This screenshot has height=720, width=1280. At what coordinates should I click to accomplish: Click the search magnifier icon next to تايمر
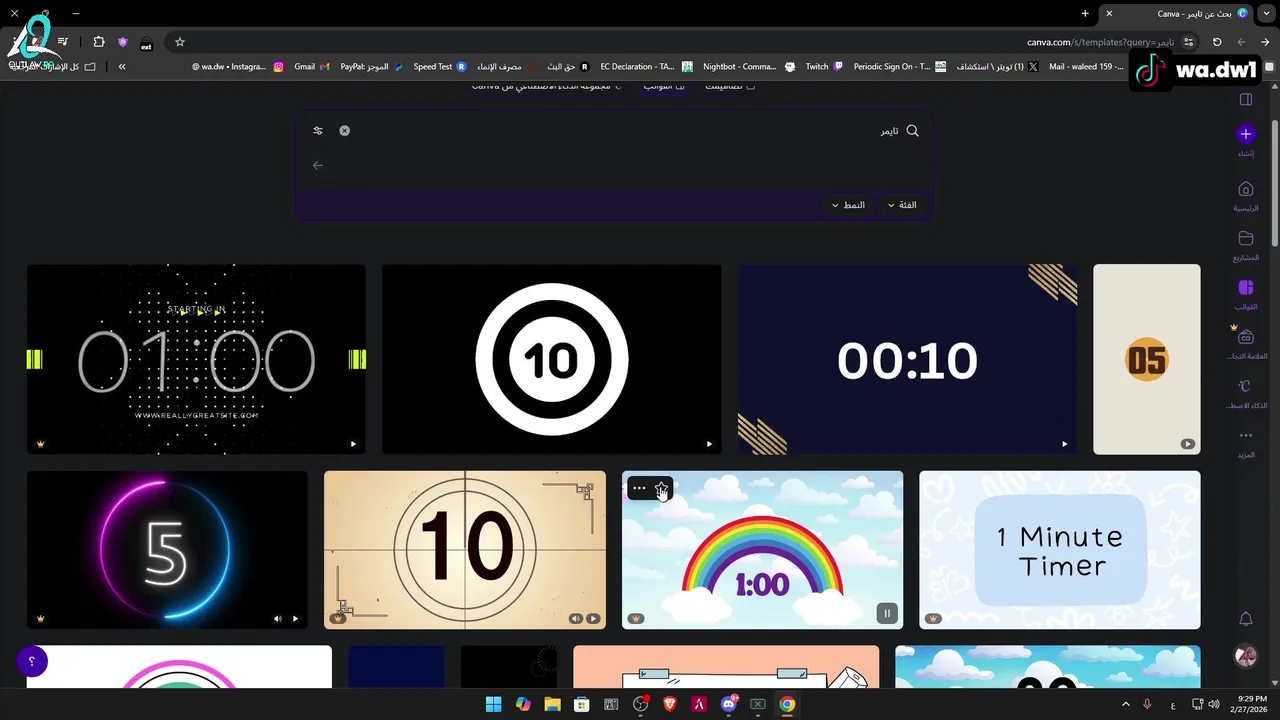[912, 131]
